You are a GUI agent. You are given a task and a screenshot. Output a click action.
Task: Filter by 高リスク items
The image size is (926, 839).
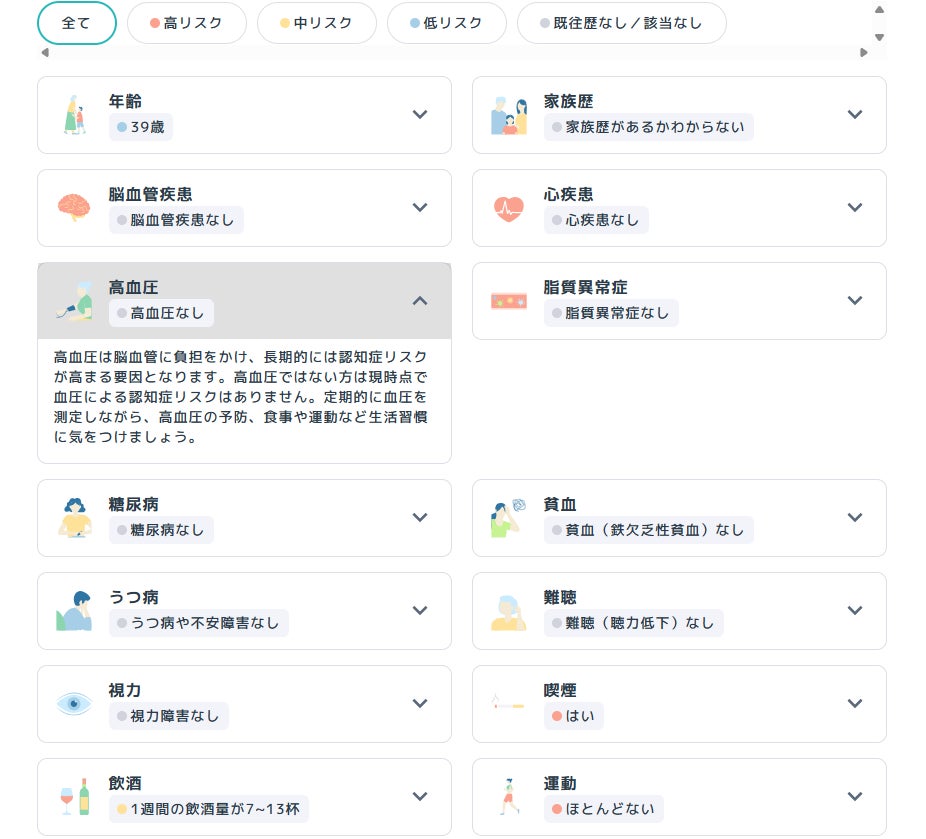[186, 23]
